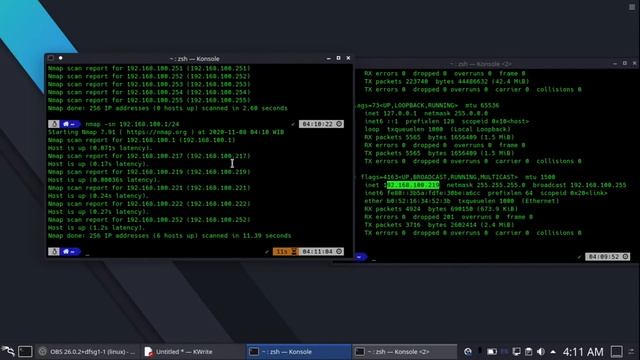Close the Konsole <2> window
The image size is (640, 360).
pyautogui.click(x=634, y=64)
